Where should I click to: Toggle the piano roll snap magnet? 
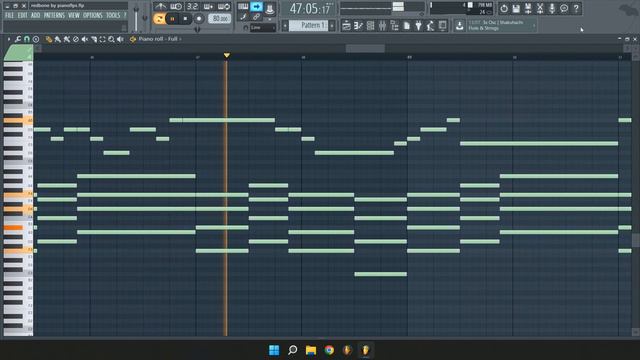[27, 39]
